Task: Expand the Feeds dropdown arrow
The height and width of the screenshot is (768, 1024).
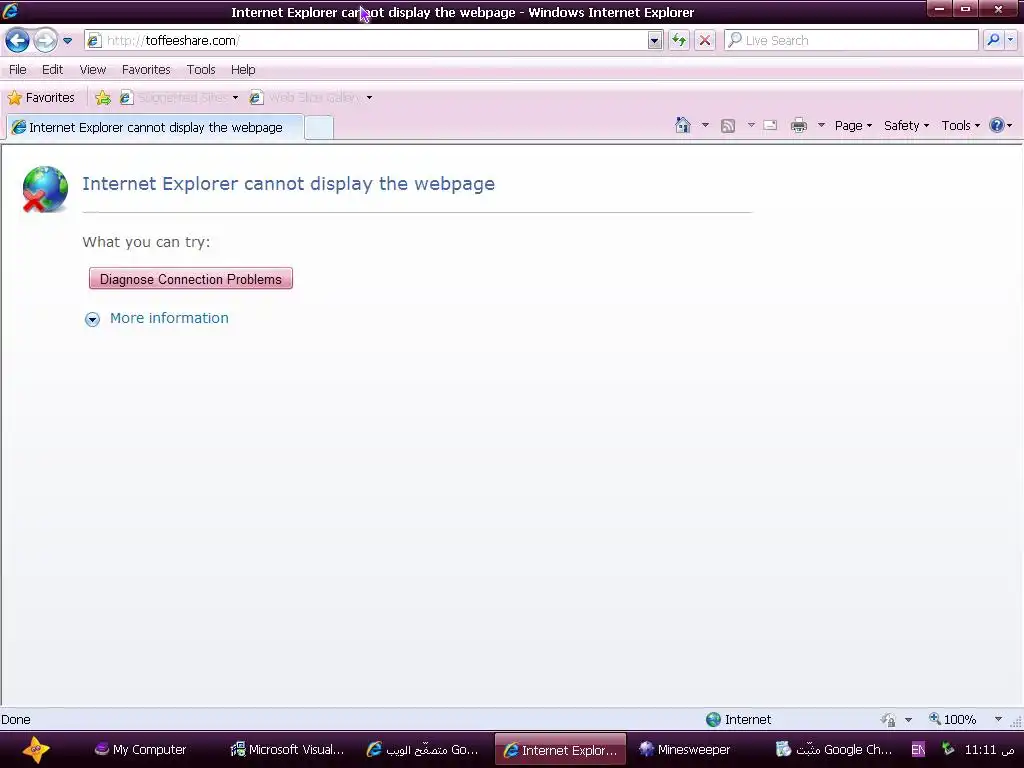Action: click(x=751, y=125)
